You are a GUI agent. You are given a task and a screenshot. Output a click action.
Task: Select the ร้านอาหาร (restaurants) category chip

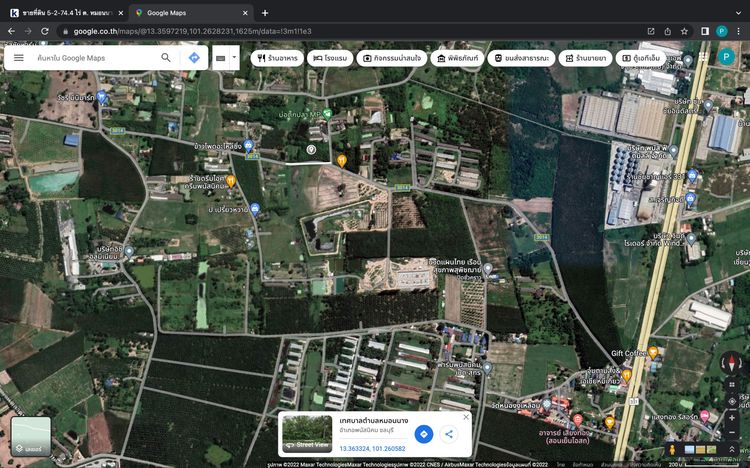coord(280,58)
